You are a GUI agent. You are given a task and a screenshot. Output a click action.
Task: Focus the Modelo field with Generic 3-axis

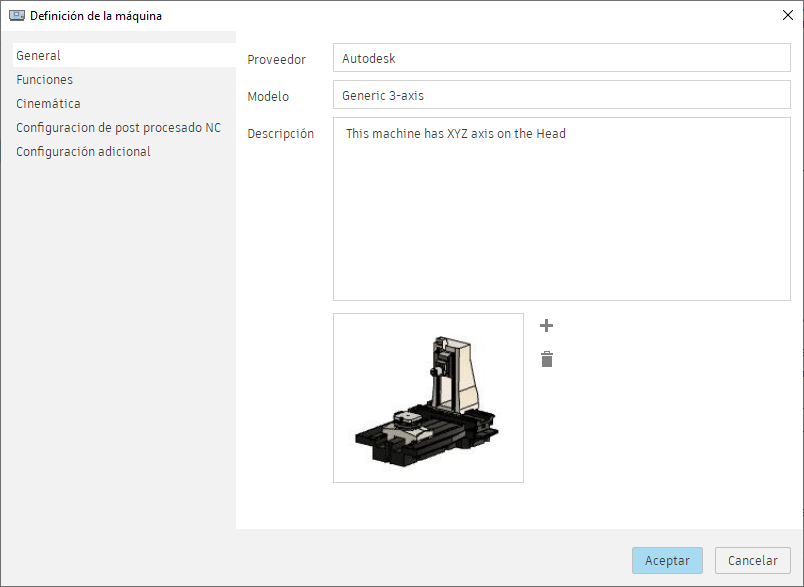click(561, 95)
